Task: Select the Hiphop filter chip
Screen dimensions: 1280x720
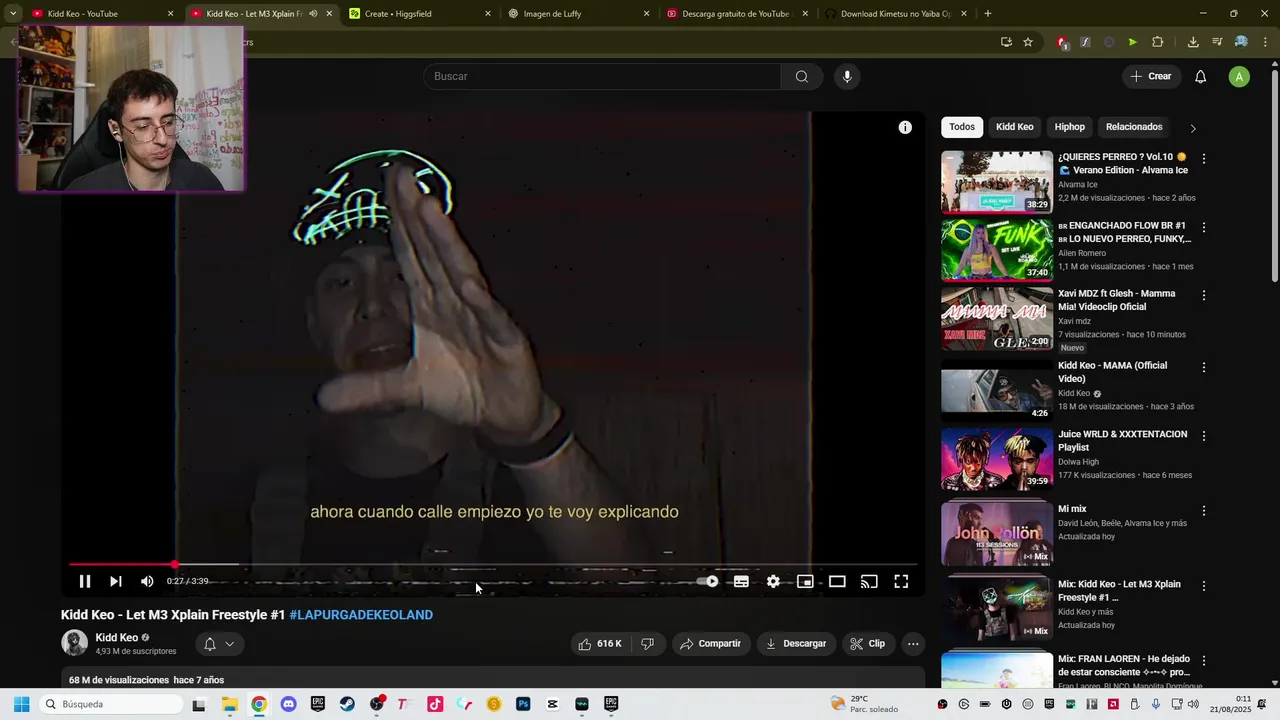Action: pyautogui.click(x=1069, y=127)
